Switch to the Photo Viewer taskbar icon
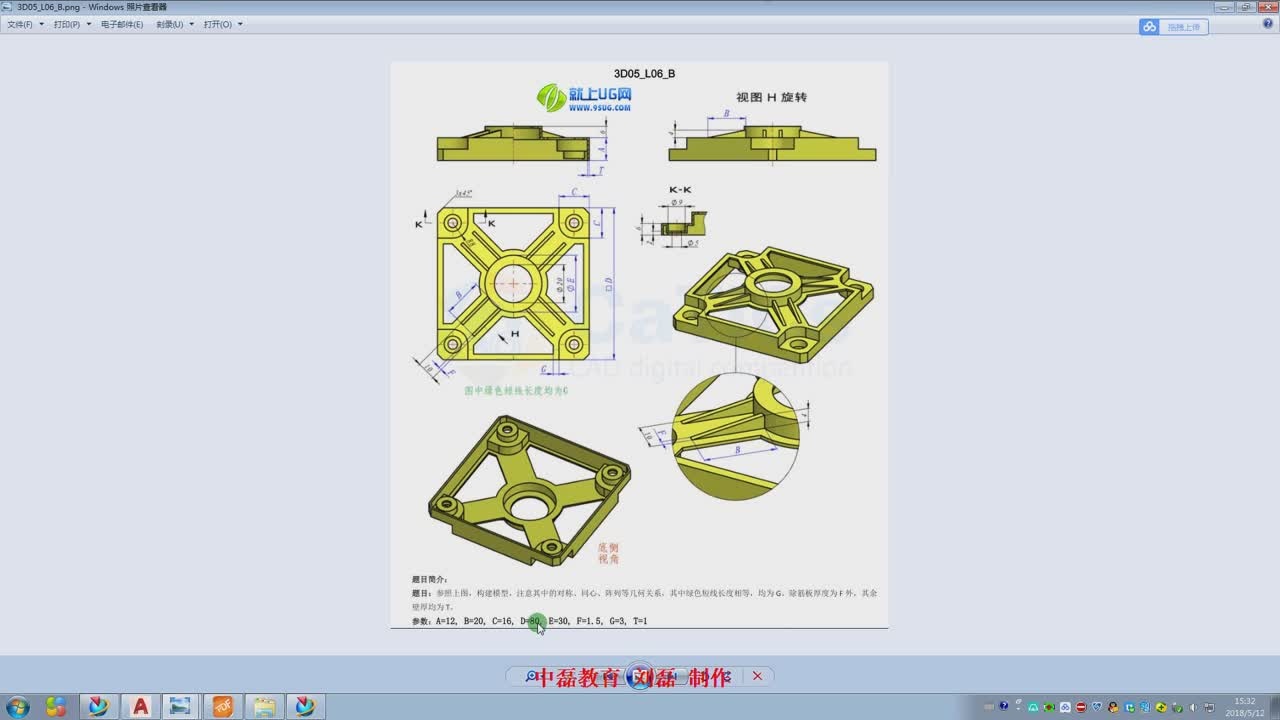Screen dimensions: 1280x720 181,707
